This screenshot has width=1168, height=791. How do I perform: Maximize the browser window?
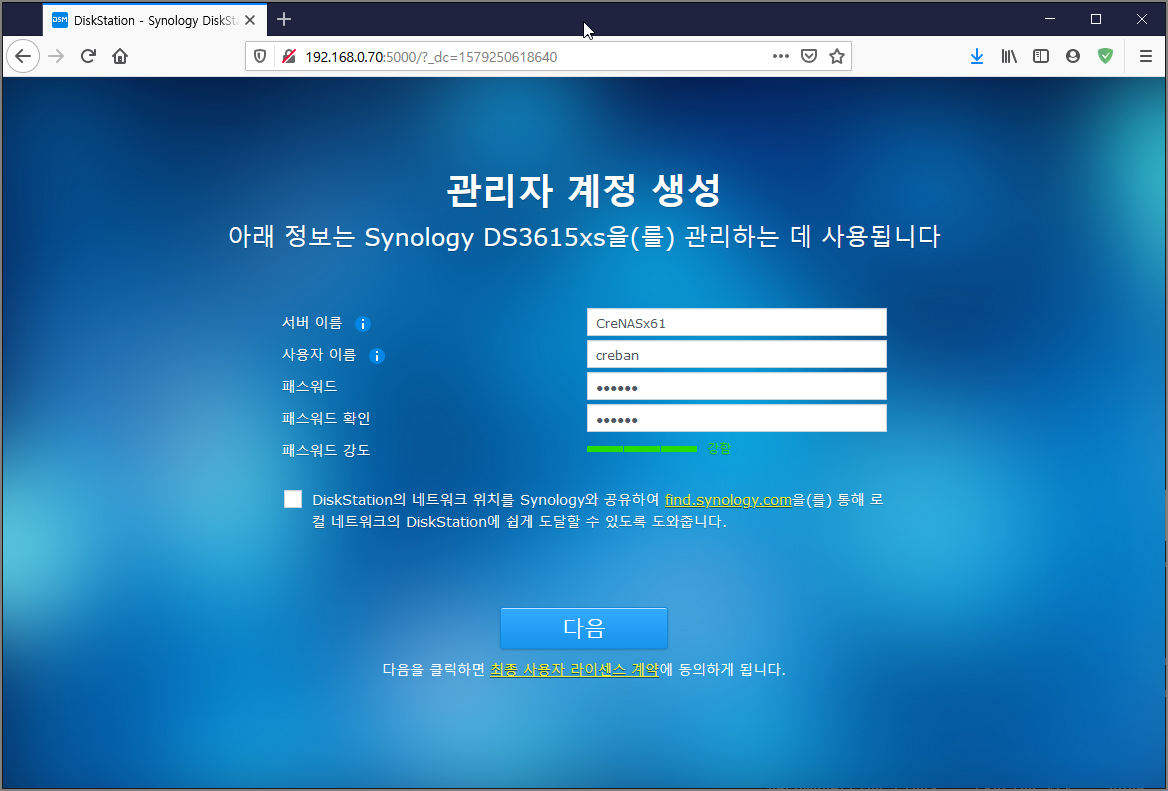click(x=1096, y=19)
